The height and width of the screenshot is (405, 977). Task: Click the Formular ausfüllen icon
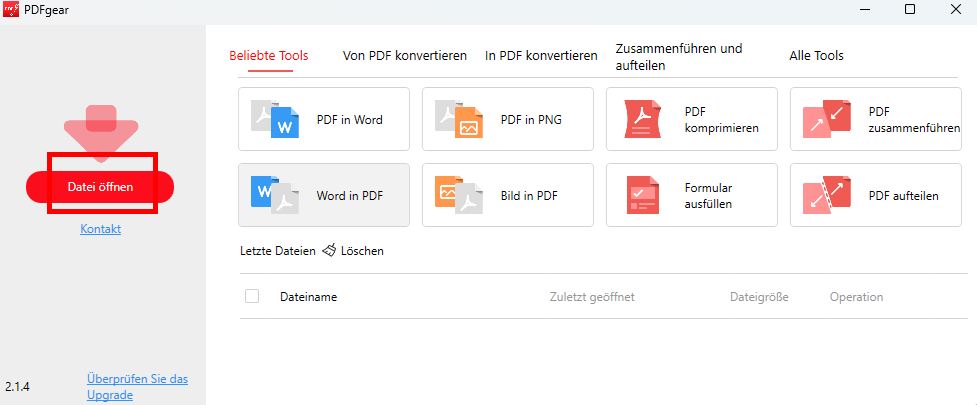pyautogui.click(x=642, y=195)
